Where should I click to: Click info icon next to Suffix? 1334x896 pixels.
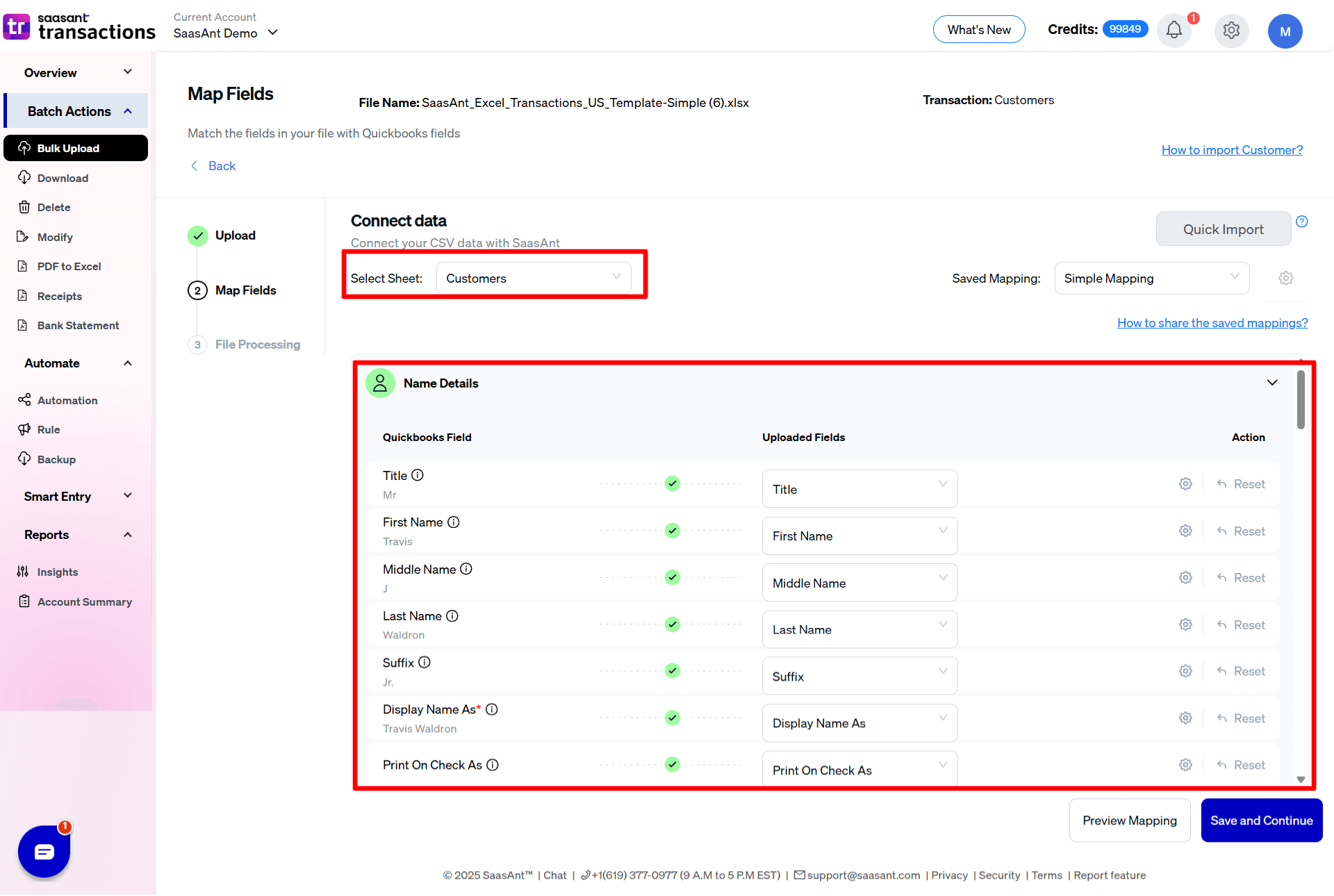click(x=425, y=663)
